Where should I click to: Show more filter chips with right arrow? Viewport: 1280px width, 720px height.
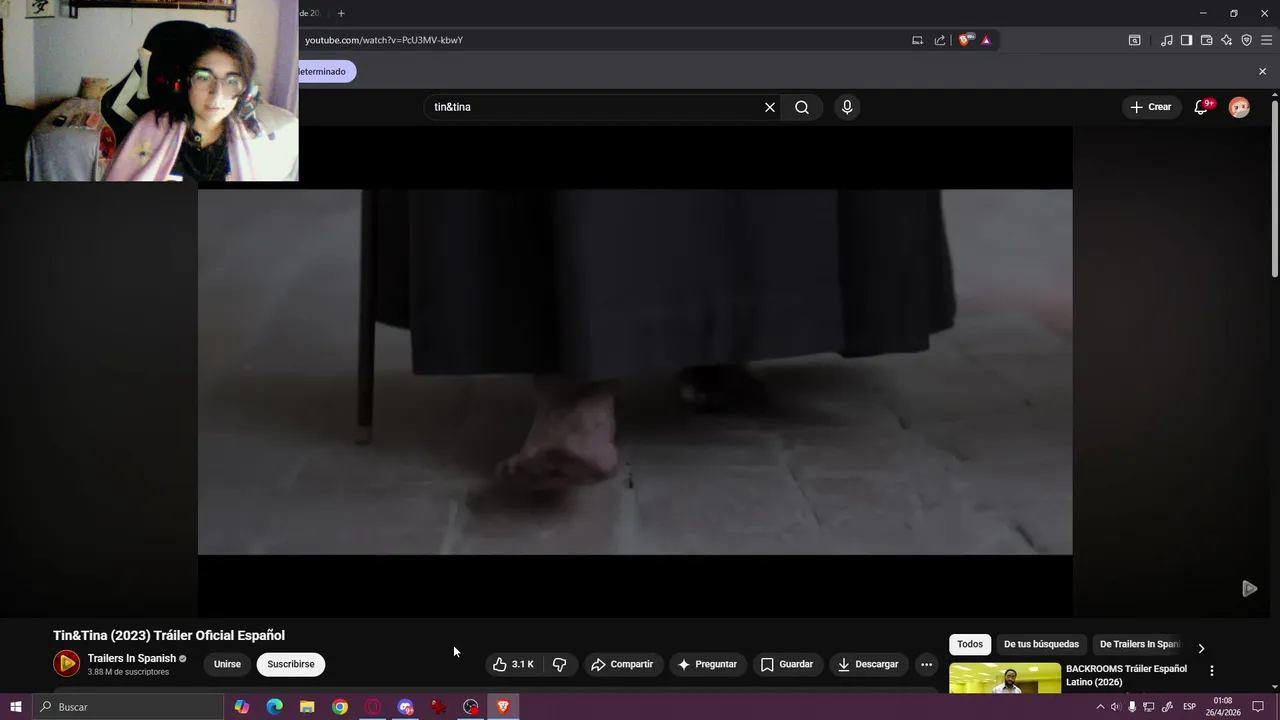[x=1201, y=648]
